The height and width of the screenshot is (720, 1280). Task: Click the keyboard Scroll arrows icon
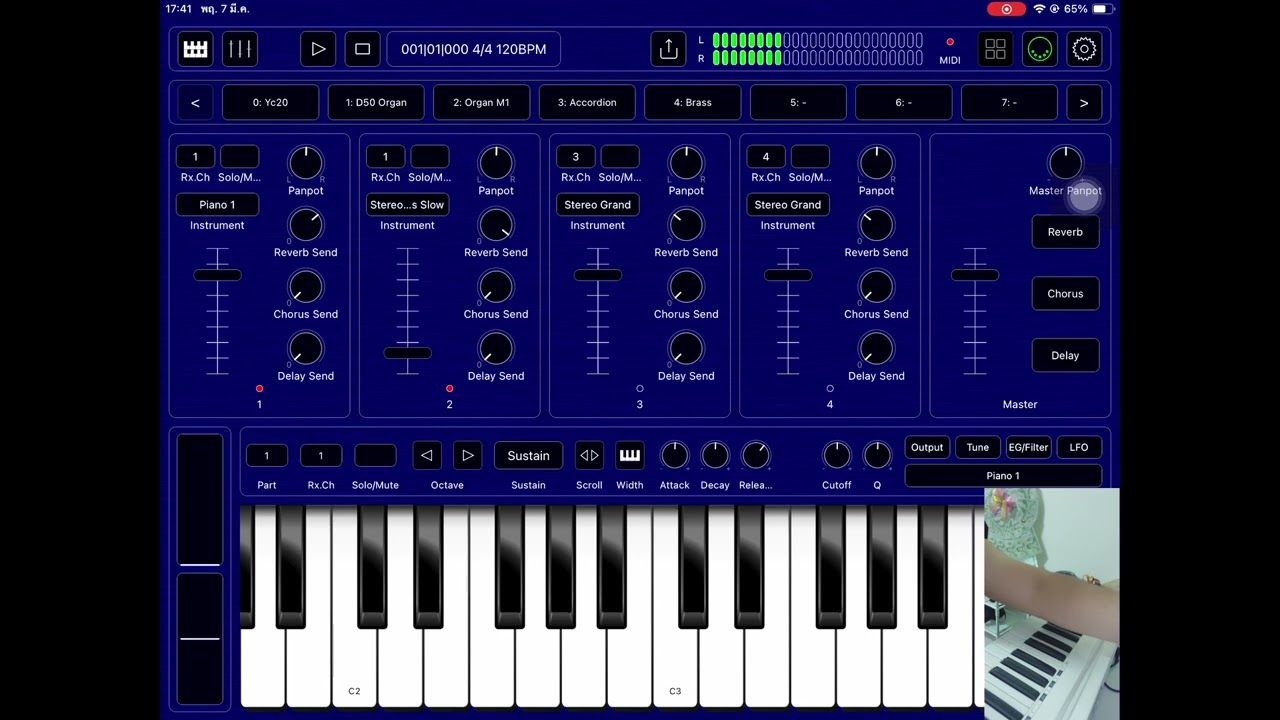pos(589,456)
